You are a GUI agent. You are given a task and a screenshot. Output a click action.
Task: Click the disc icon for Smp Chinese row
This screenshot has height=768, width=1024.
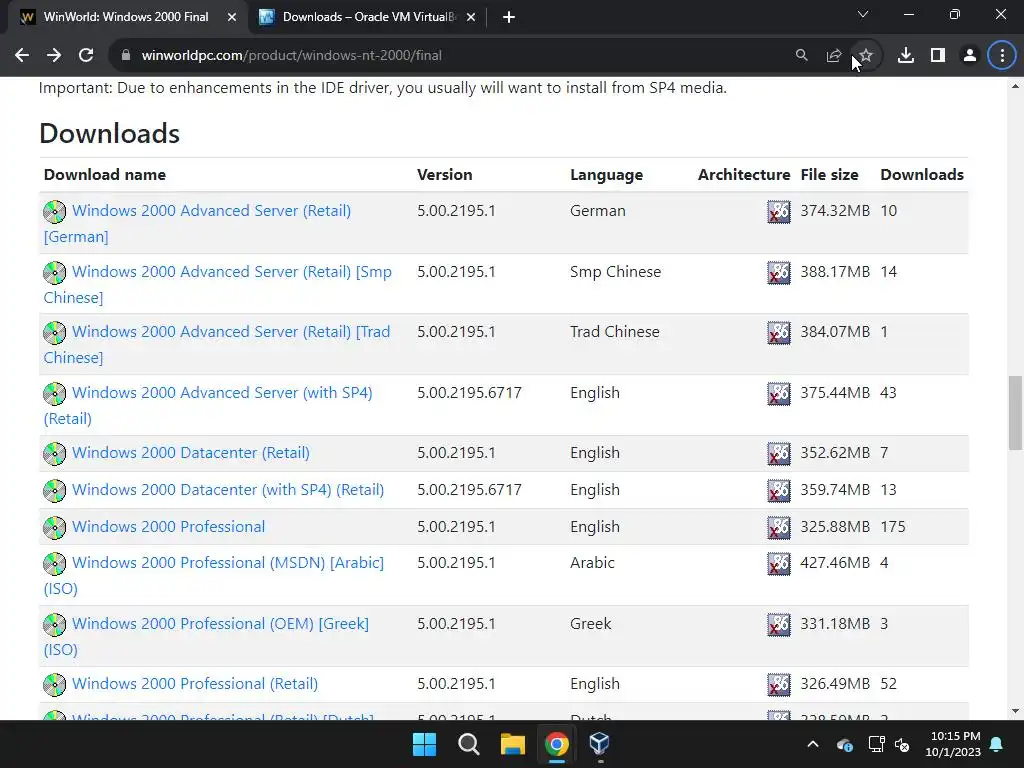click(54, 272)
